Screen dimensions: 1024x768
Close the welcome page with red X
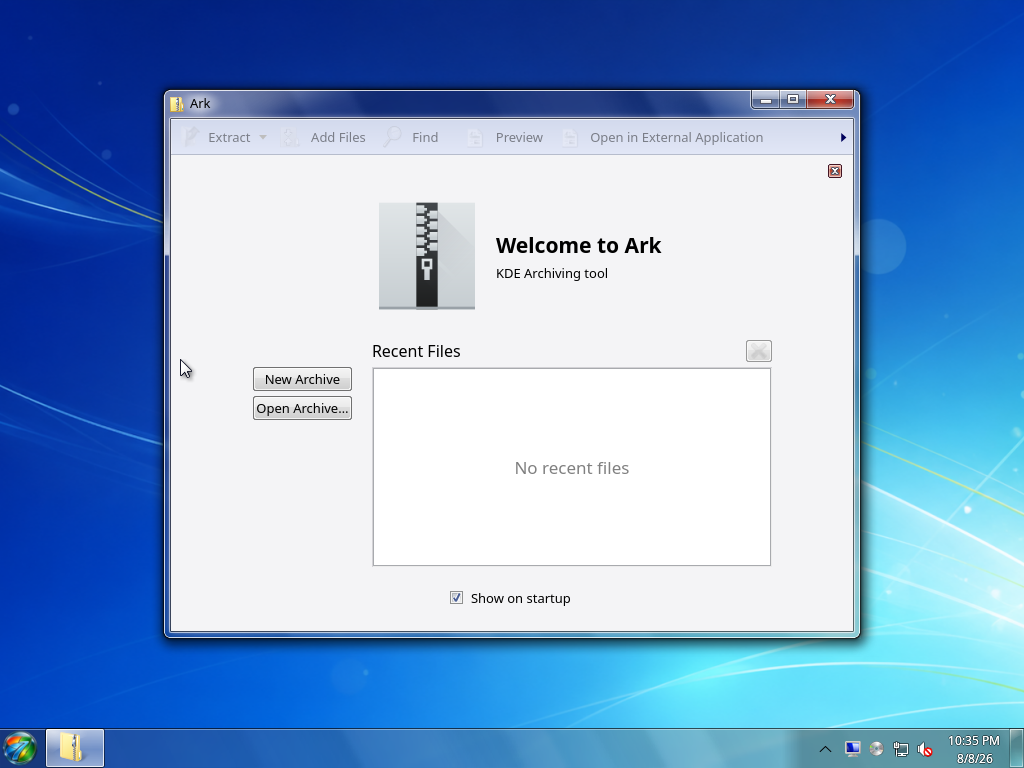tap(835, 171)
